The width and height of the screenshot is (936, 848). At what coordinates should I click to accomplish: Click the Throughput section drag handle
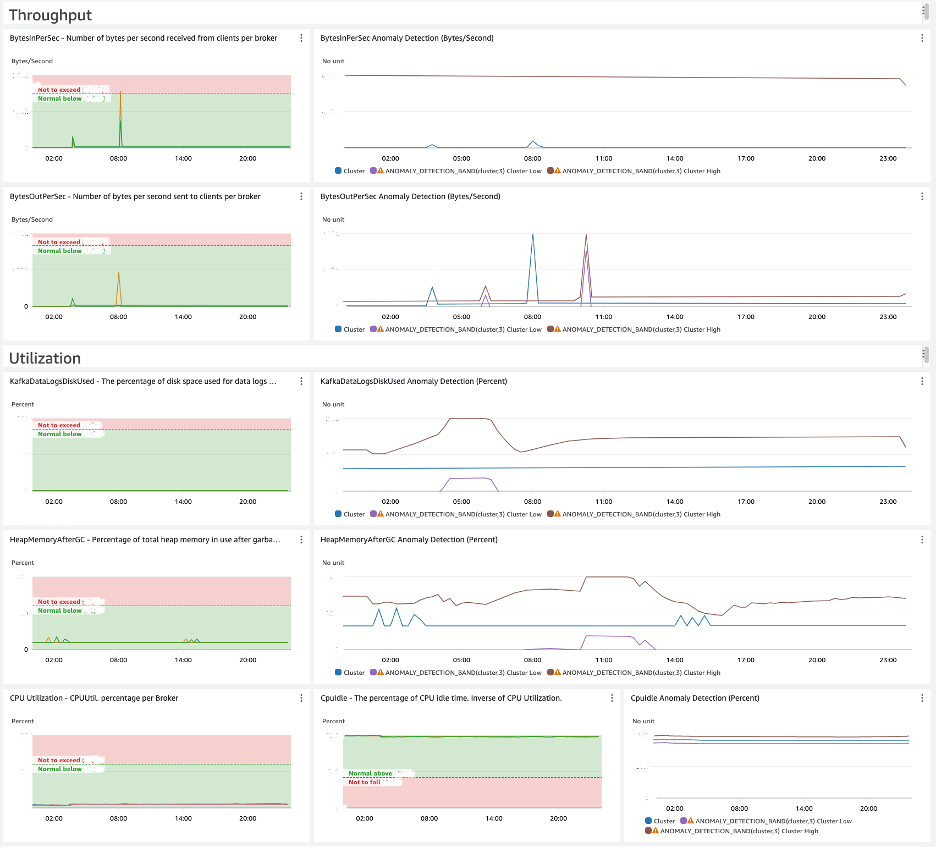925,12
